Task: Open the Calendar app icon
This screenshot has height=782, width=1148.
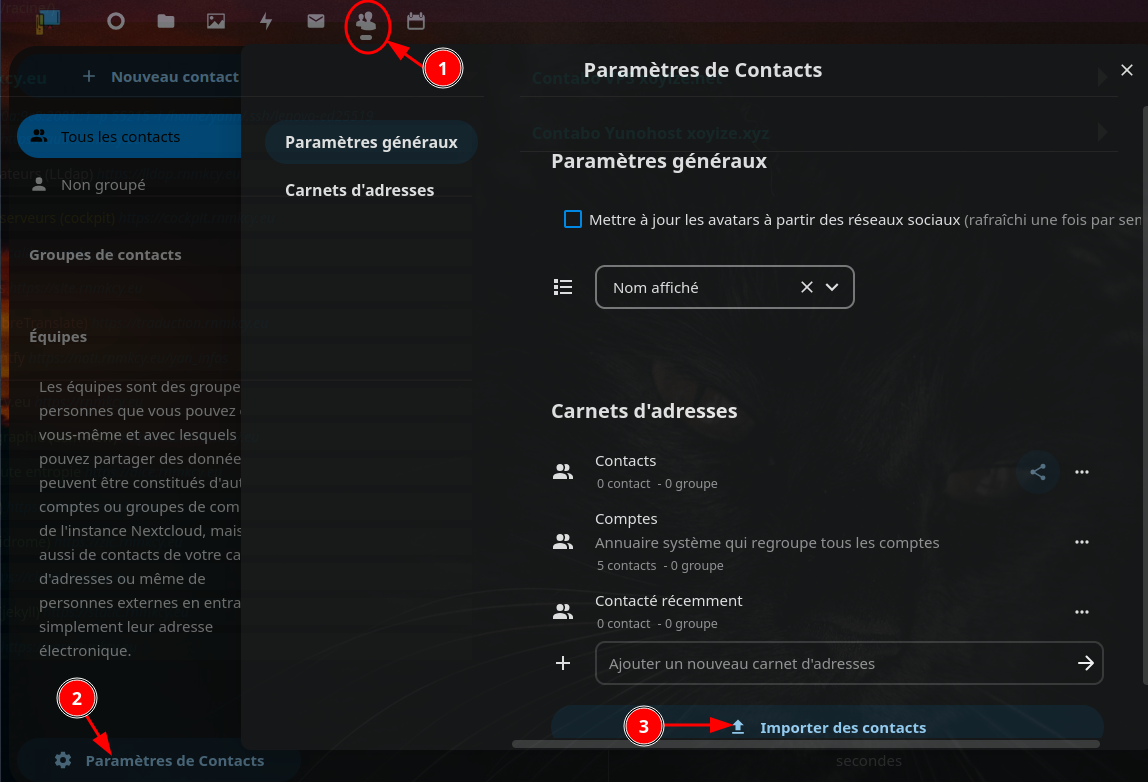Action: 416,21
